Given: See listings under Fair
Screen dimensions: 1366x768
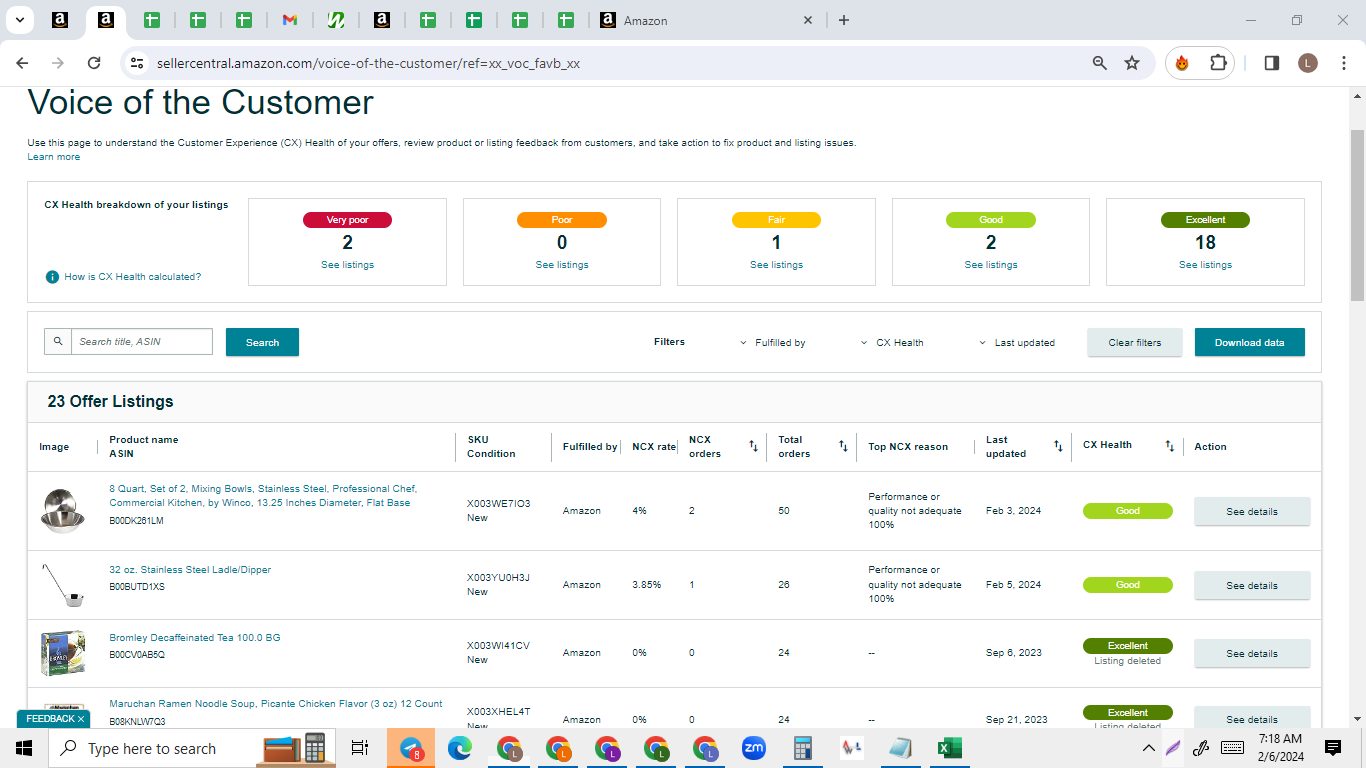Looking at the screenshot, I should coord(777,265).
